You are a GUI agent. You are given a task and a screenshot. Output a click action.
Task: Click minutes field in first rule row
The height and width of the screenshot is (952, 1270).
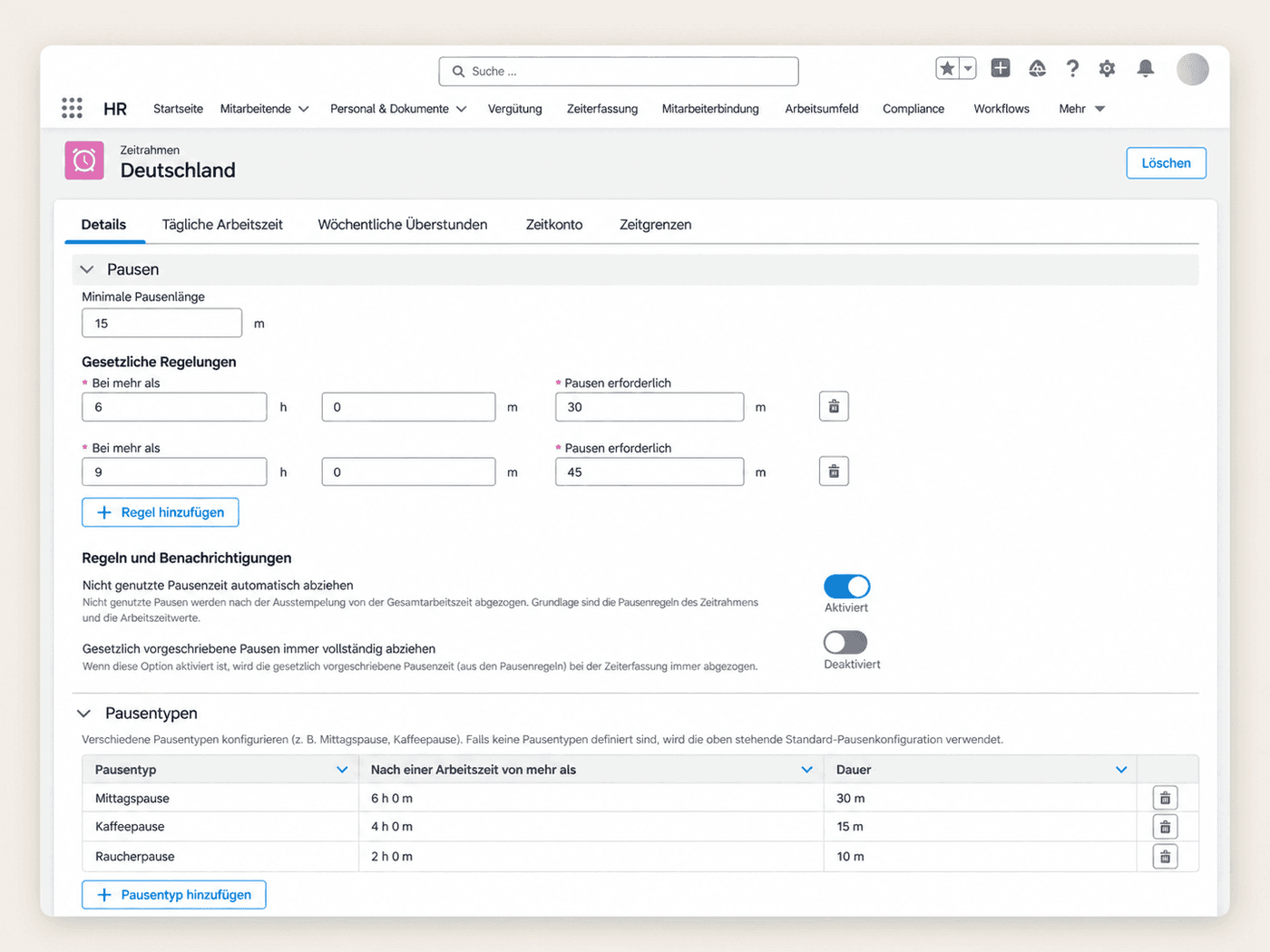click(408, 407)
